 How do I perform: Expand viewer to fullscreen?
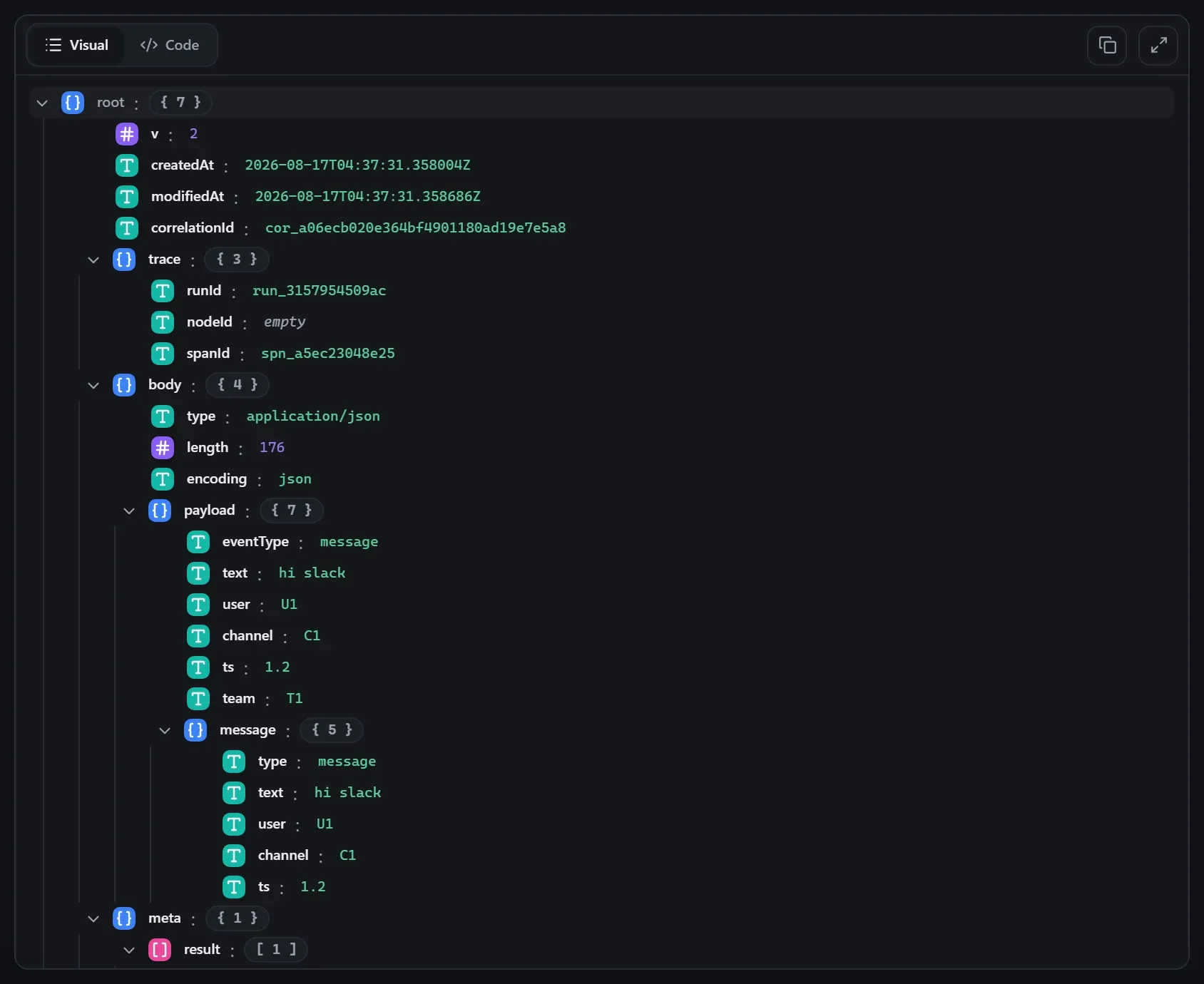pyautogui.click(x=1158, y=46)
